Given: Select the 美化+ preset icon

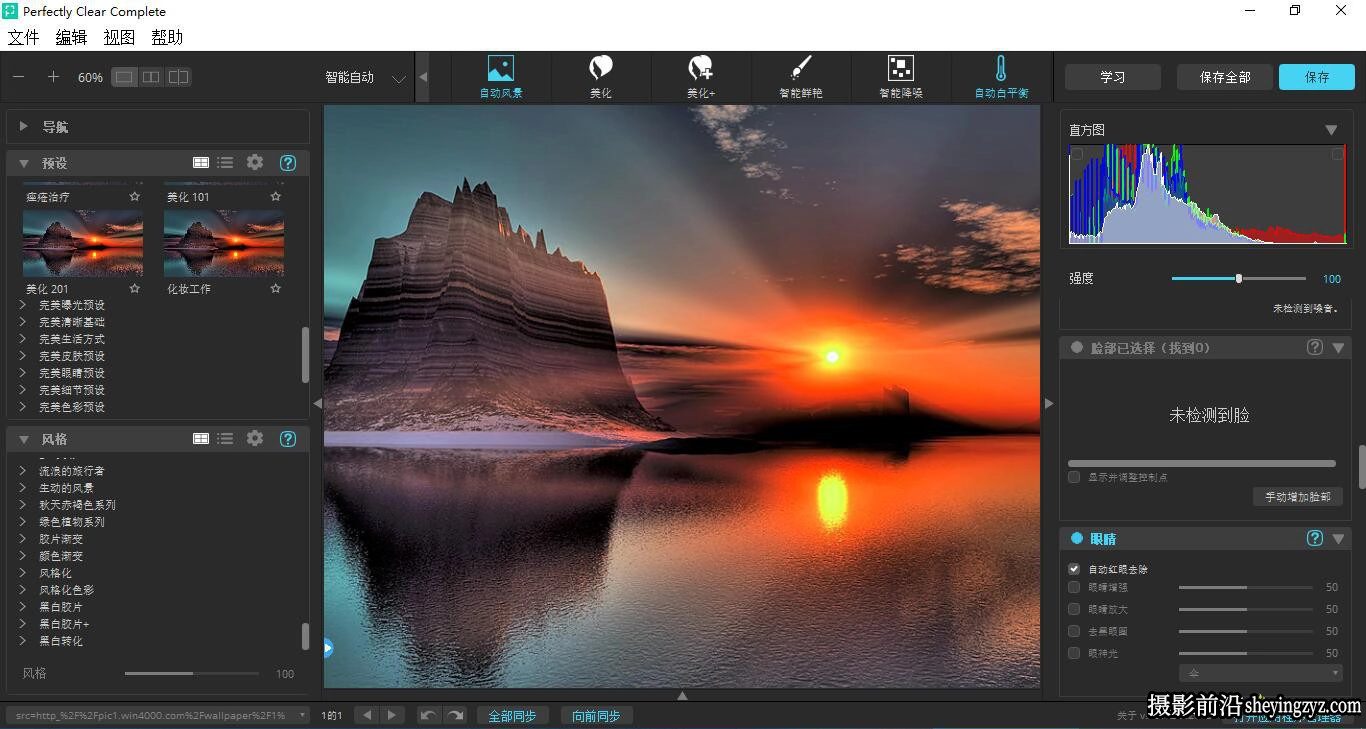Looking at the screenshot, I should pyautogui.click(x=701, y=68).
